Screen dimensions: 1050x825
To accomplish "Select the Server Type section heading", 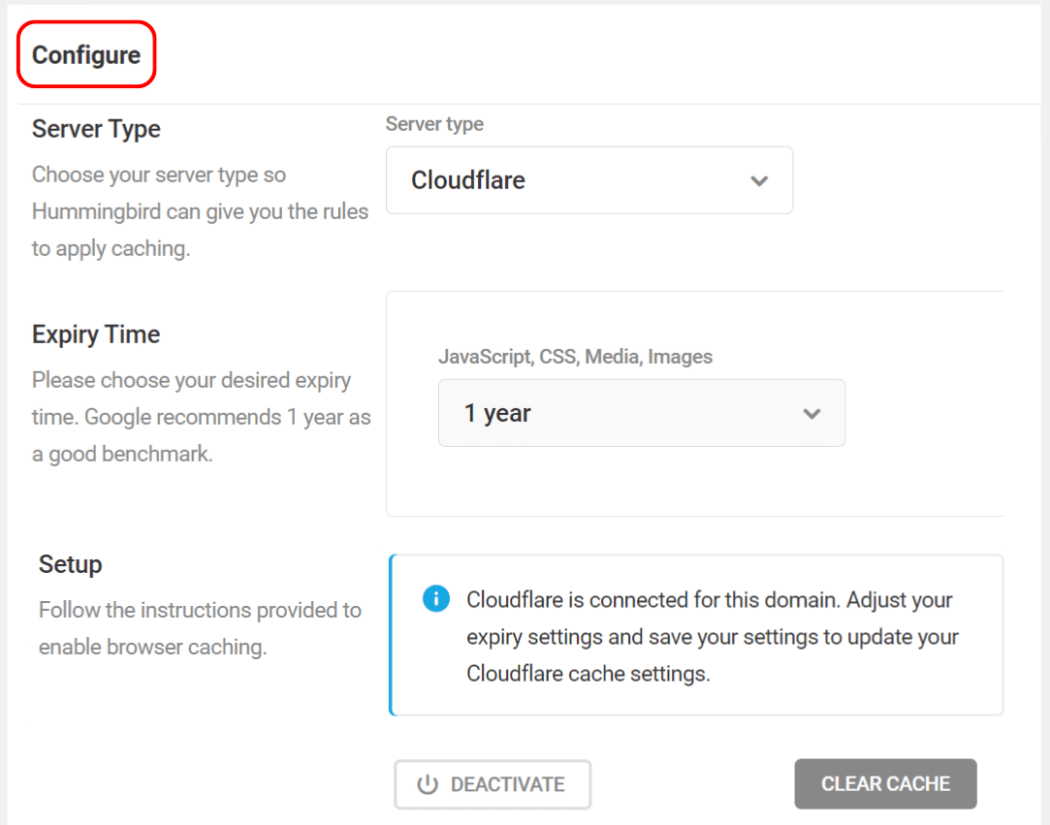I will 96,128.
